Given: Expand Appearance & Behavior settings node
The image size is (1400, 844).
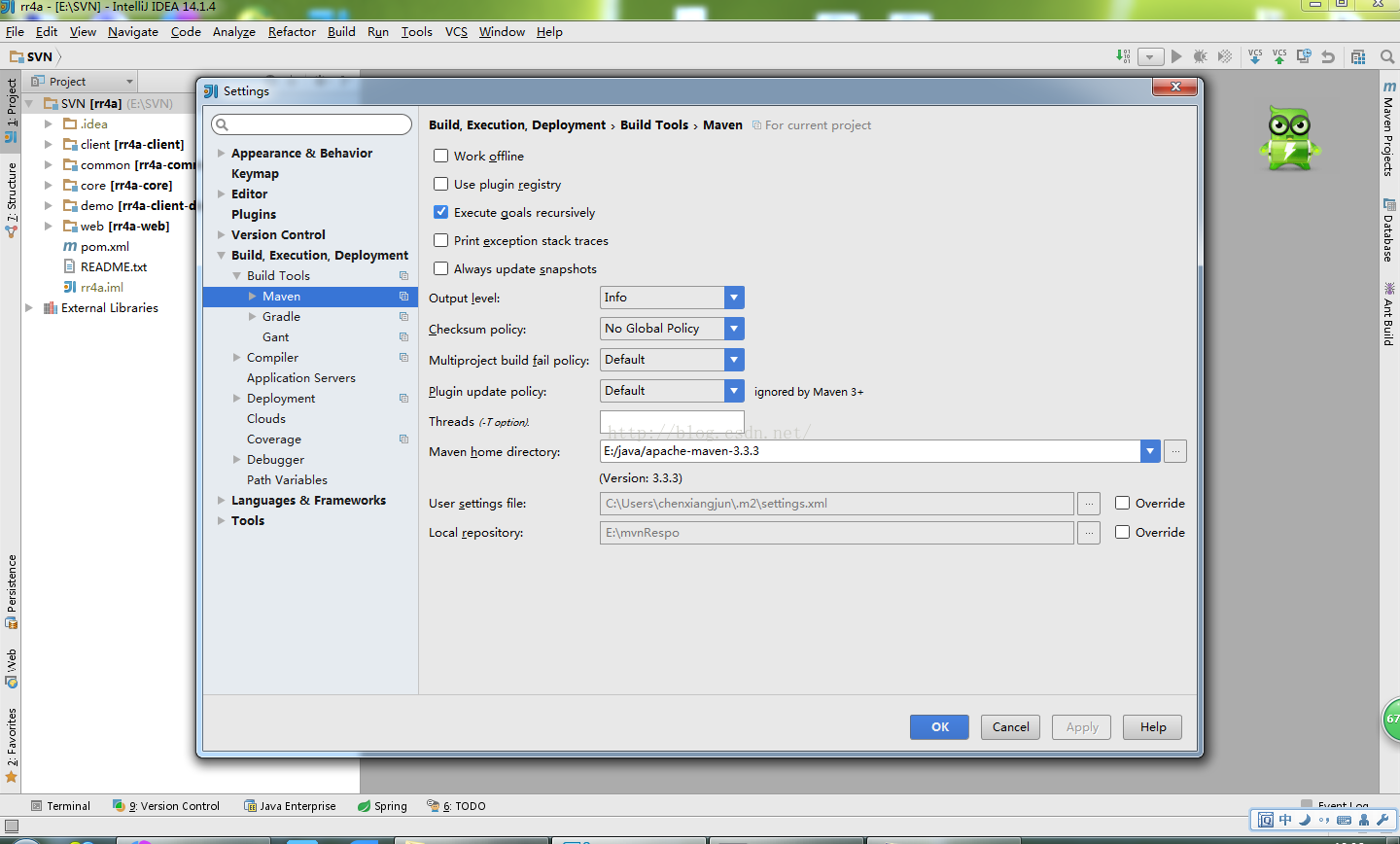Looking at the screenshot, I should pyautogui.click(x=222, y=154).
